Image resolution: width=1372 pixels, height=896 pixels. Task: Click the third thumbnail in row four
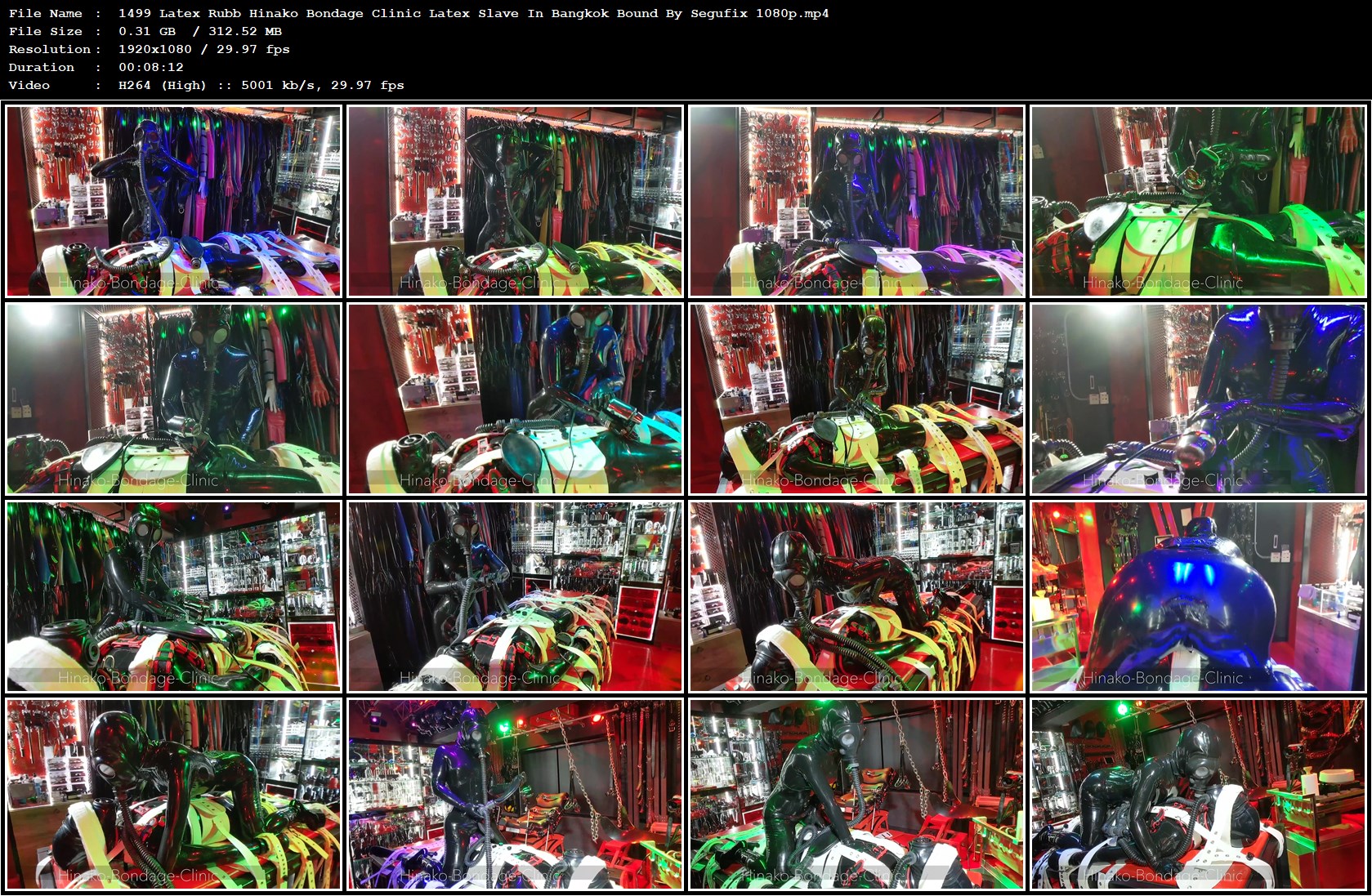pos(856,795)
